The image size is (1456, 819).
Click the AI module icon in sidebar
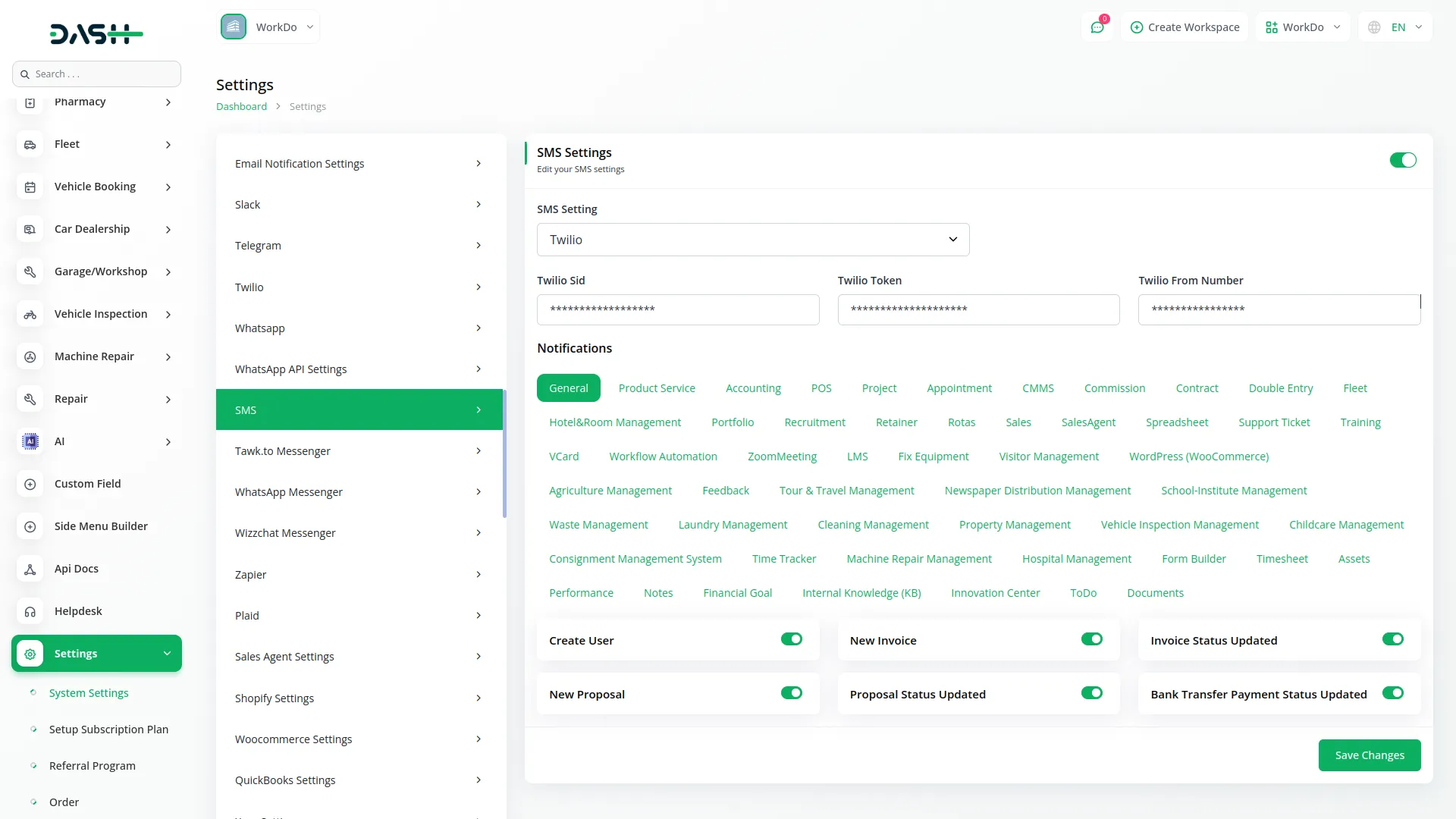pos(30,441)
